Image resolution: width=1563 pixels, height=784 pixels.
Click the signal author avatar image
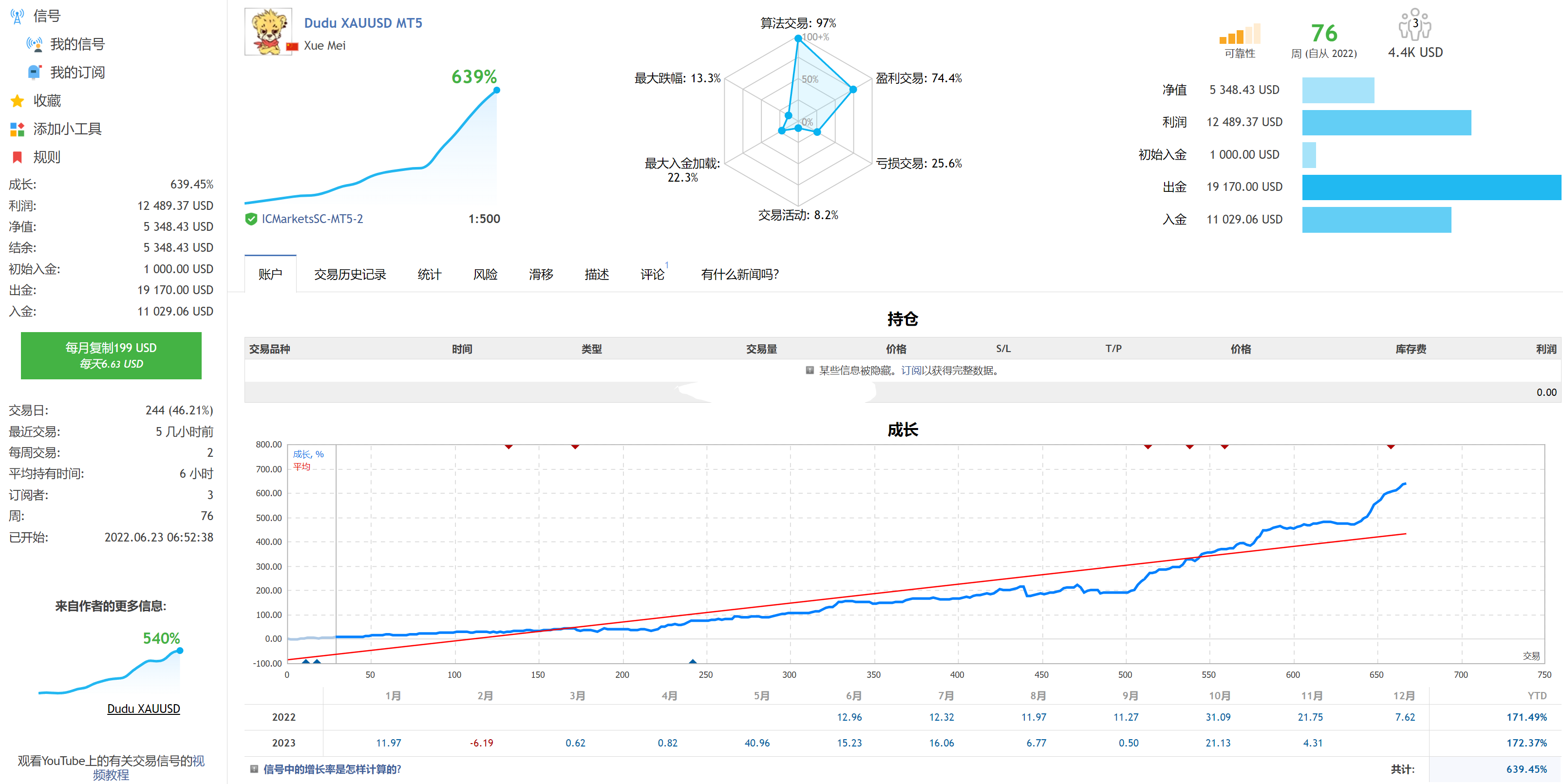pos(267,32)
